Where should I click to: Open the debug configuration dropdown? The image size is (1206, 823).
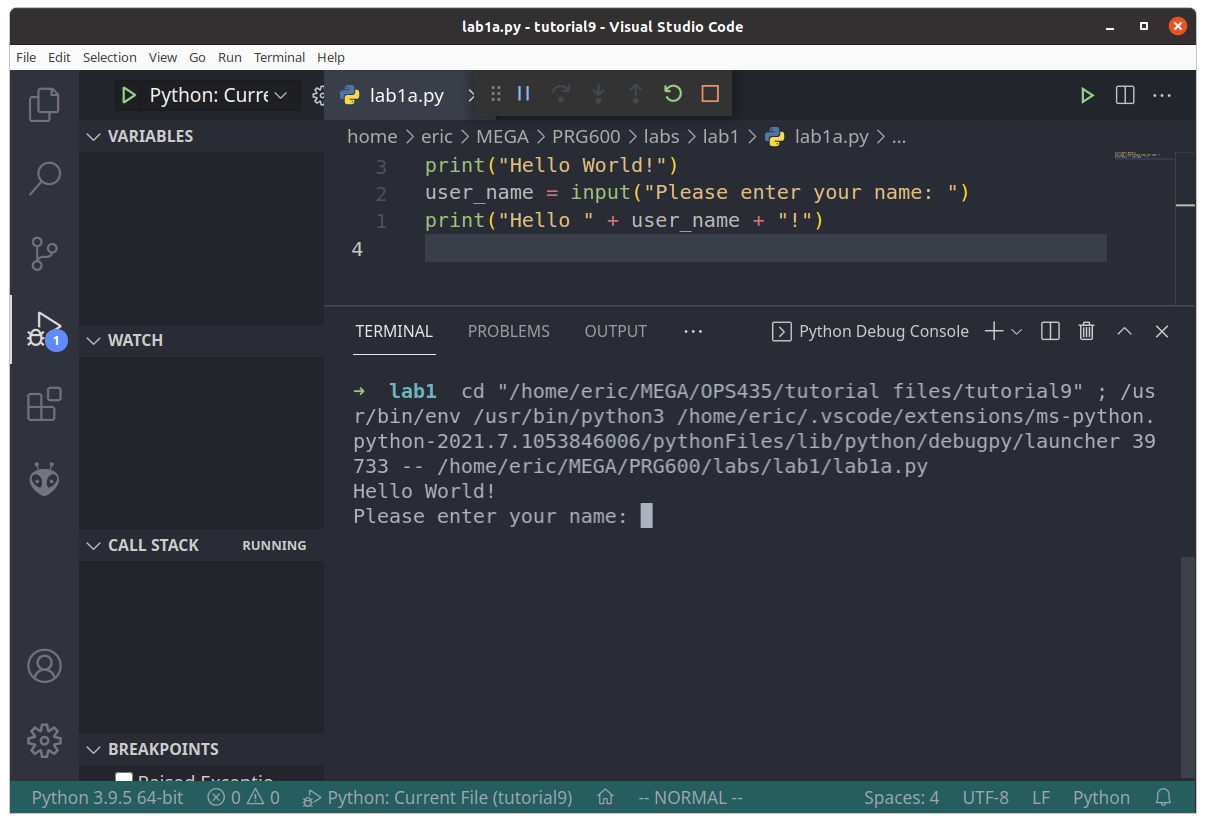[283, 95]
